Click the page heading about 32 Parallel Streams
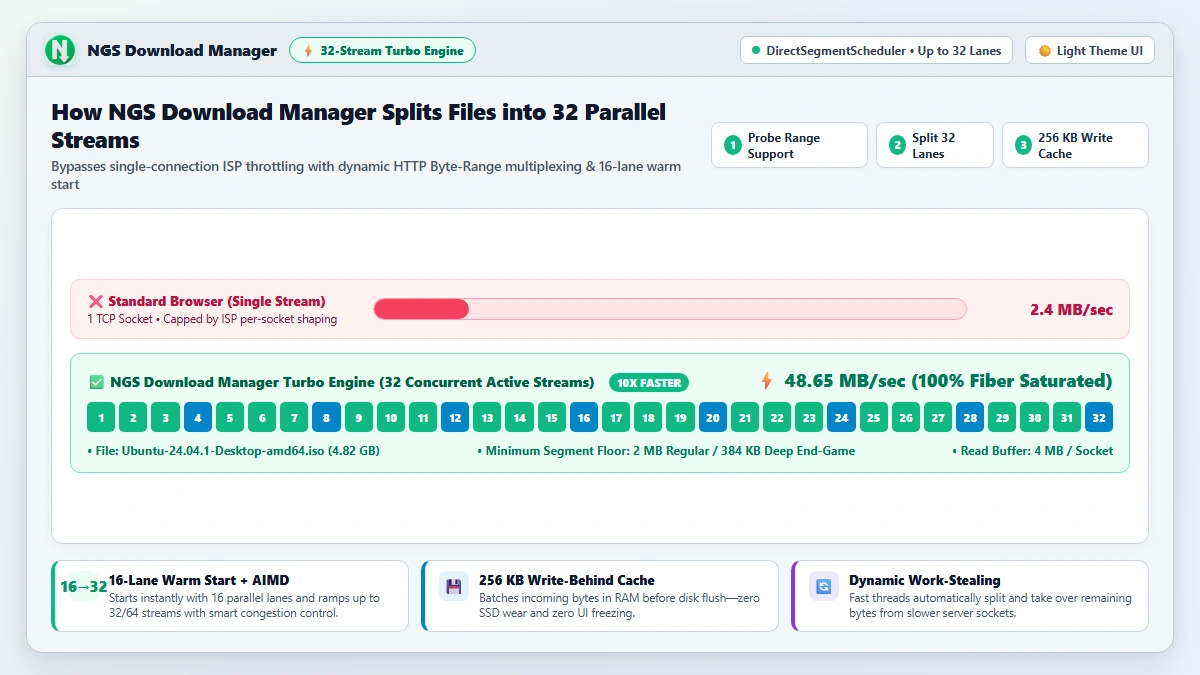The height and width of the screenshot is (675, 1200). 358,126
